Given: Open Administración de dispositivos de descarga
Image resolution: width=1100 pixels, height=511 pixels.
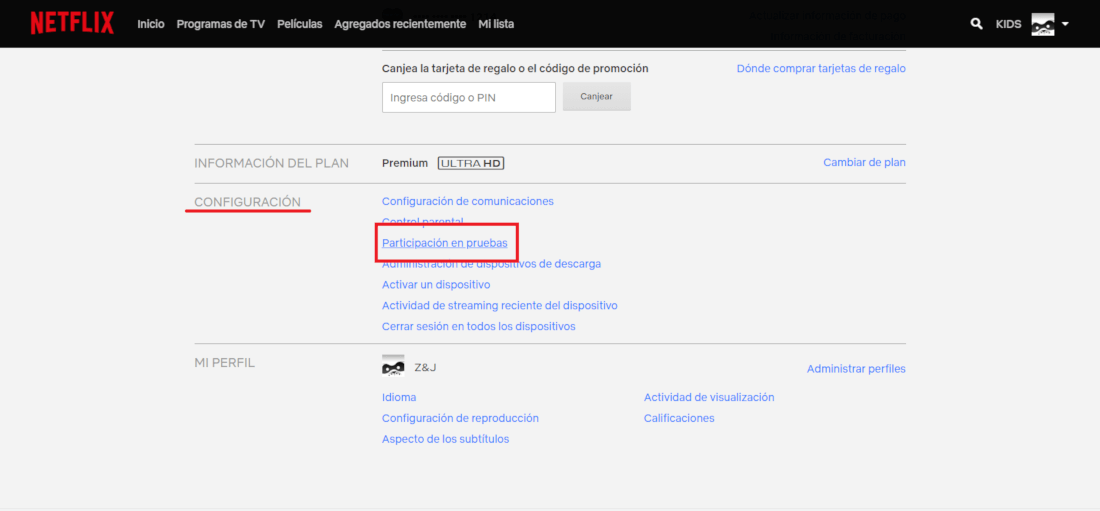Looking at the screenshot, I should pyautogui.click(x=491, y=265).
